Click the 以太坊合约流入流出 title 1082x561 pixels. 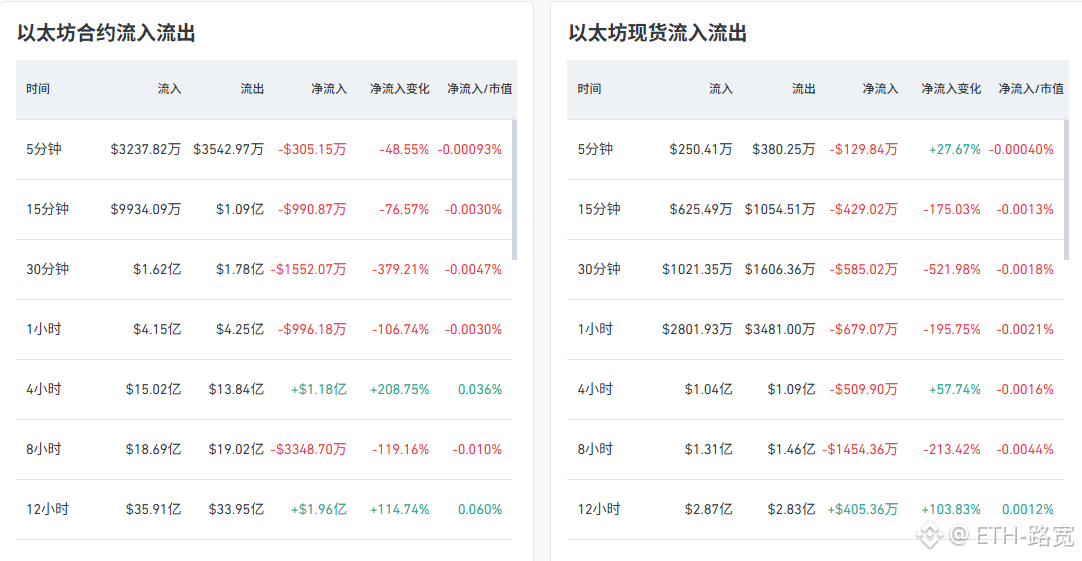click(x=106, y=33)
